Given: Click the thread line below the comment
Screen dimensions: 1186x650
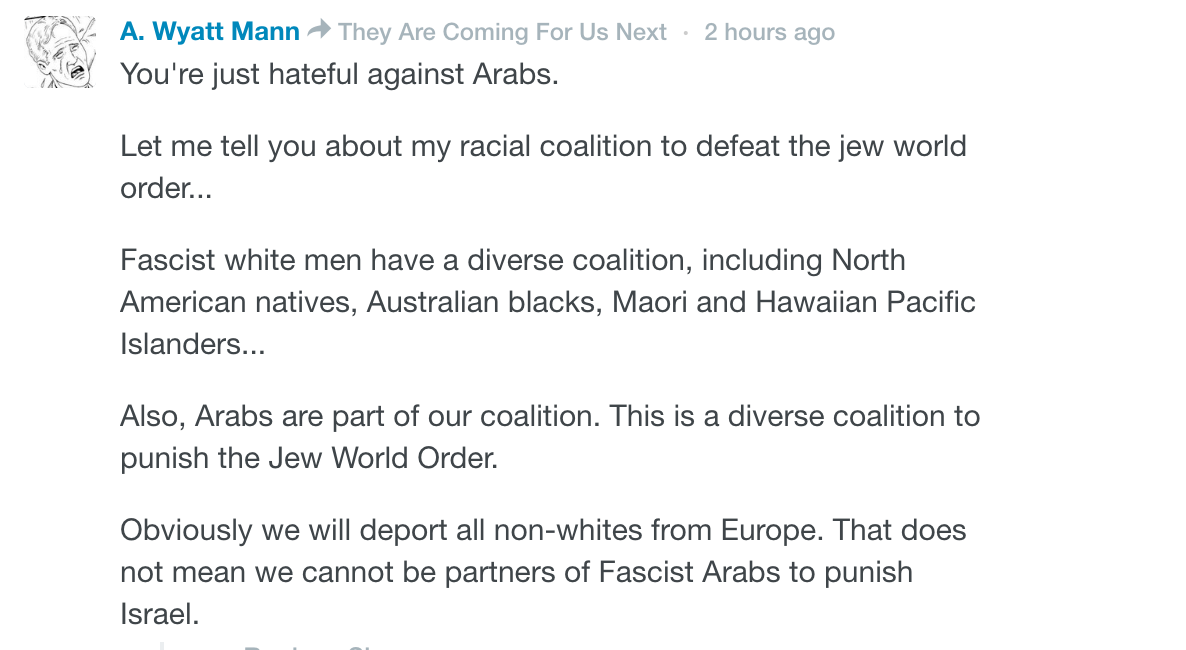Looking at the screenshot, I should [x=161, y=645].
